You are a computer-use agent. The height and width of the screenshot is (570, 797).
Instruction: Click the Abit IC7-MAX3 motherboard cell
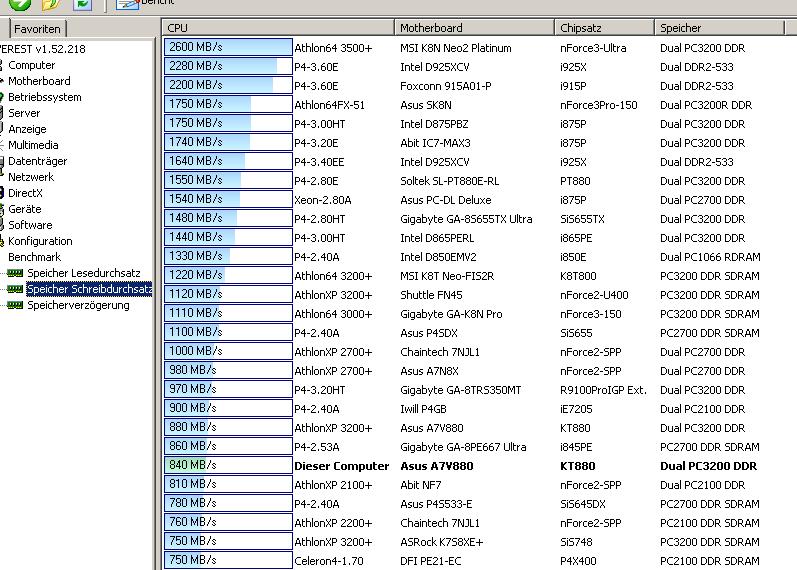pyautogui.click(x=435, y=143)
